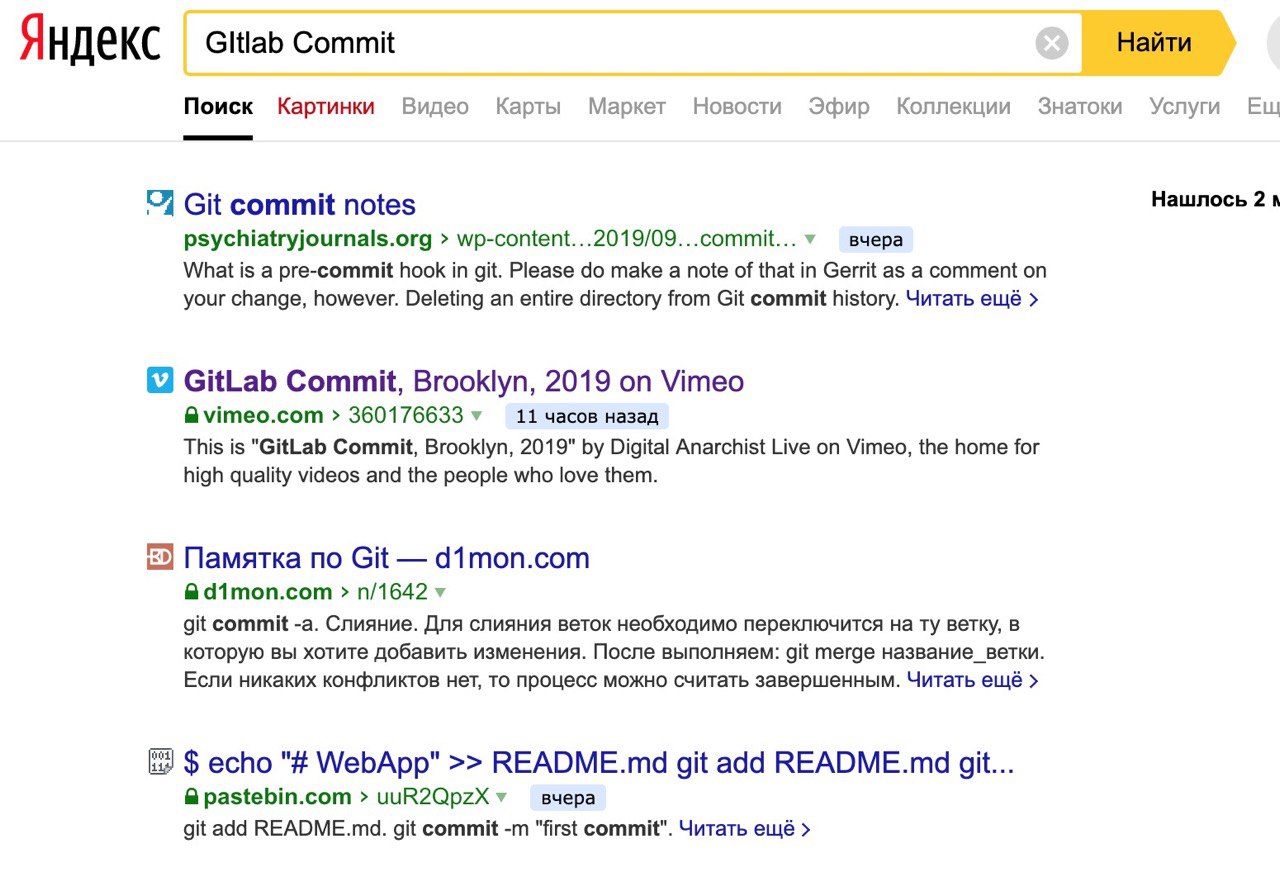Click the d1mon.com favicon icon

coord(160,557)
